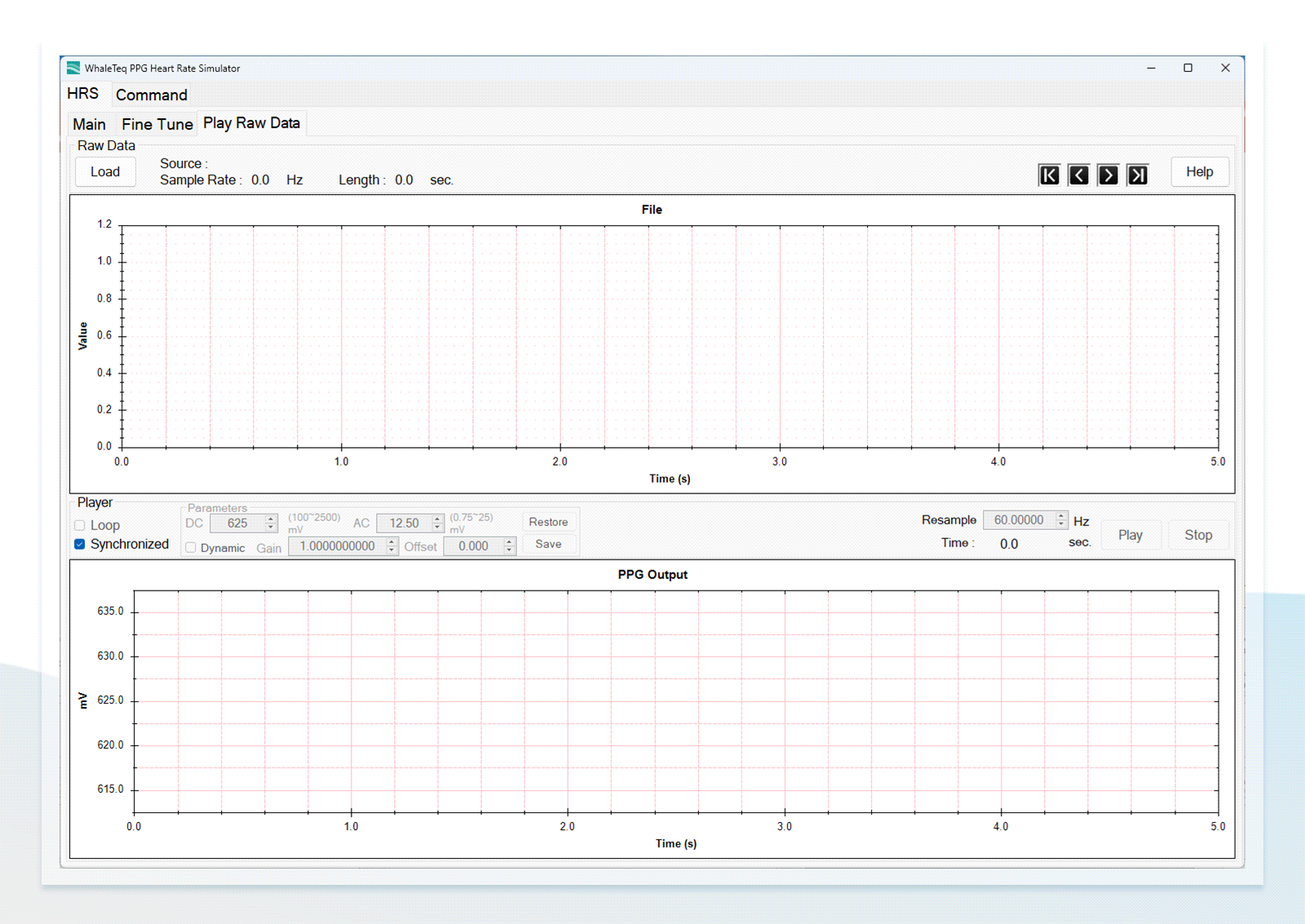
Task: Decrease the Offset value with down arrow
Action: (509, 550)
